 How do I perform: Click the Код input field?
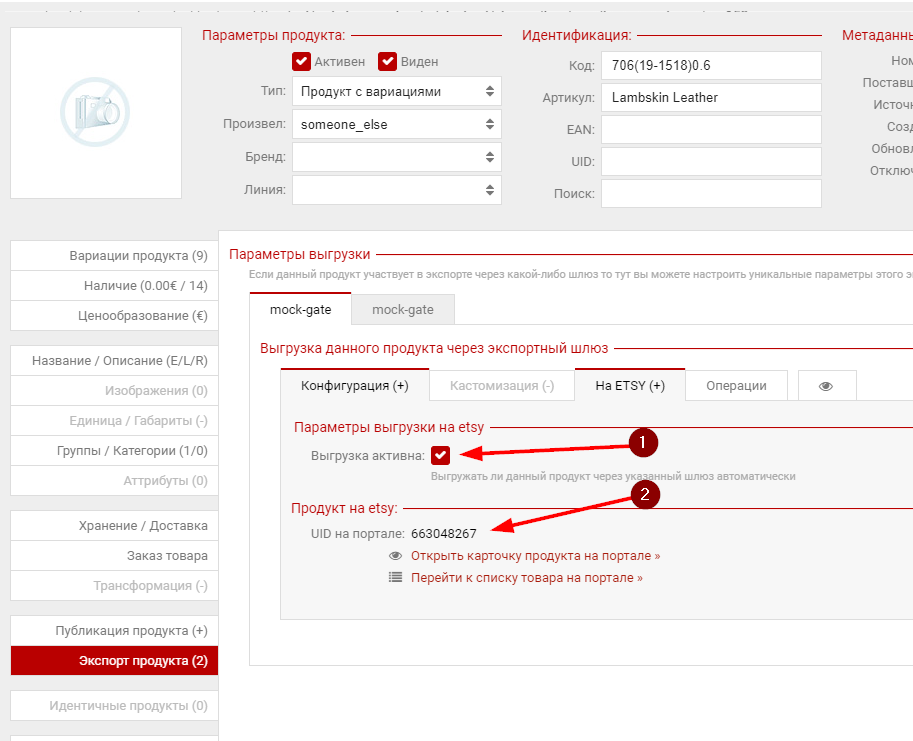711,66
